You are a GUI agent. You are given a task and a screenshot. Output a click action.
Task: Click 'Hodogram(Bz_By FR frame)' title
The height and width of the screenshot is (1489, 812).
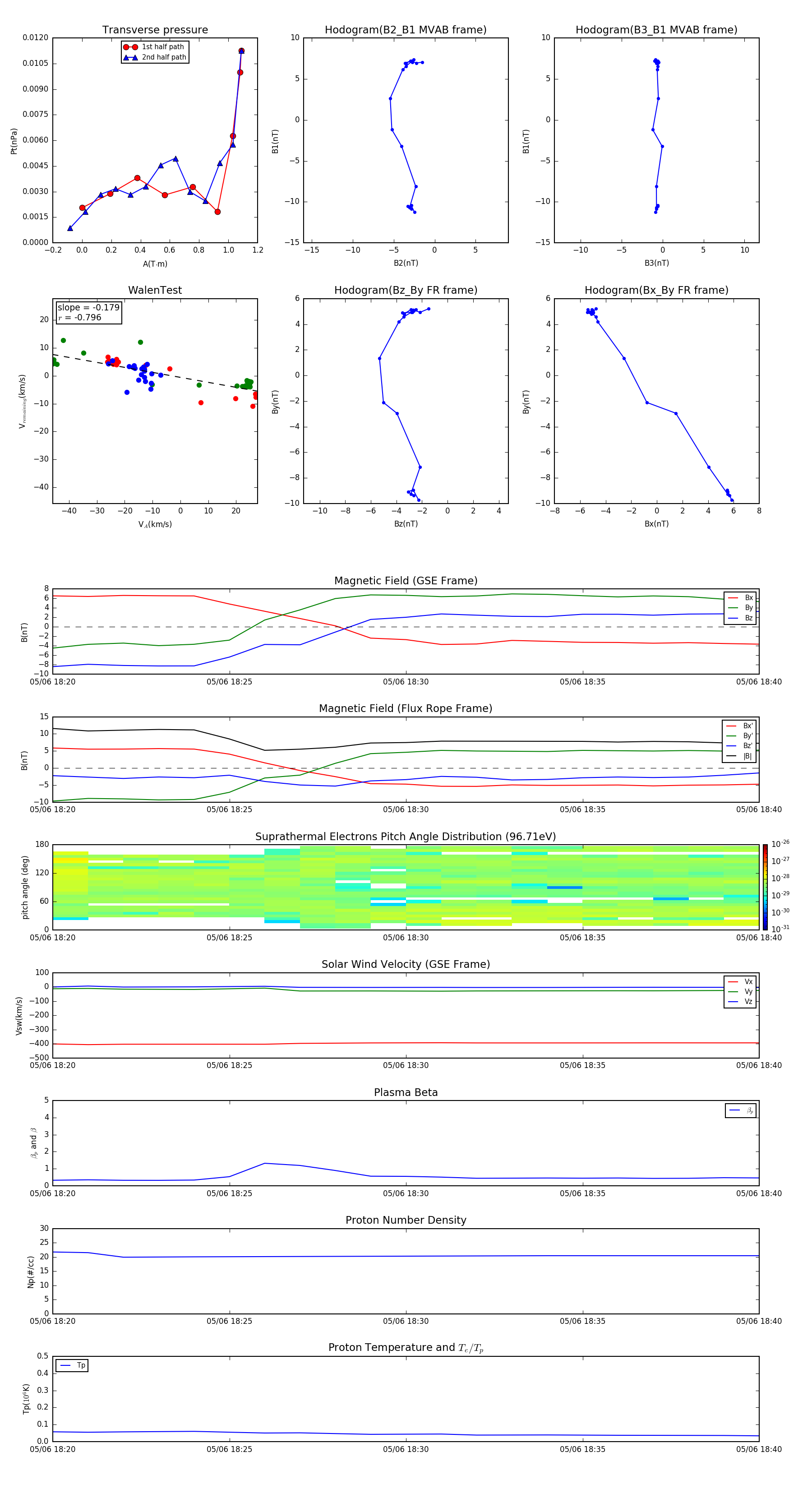pos(406,290)
